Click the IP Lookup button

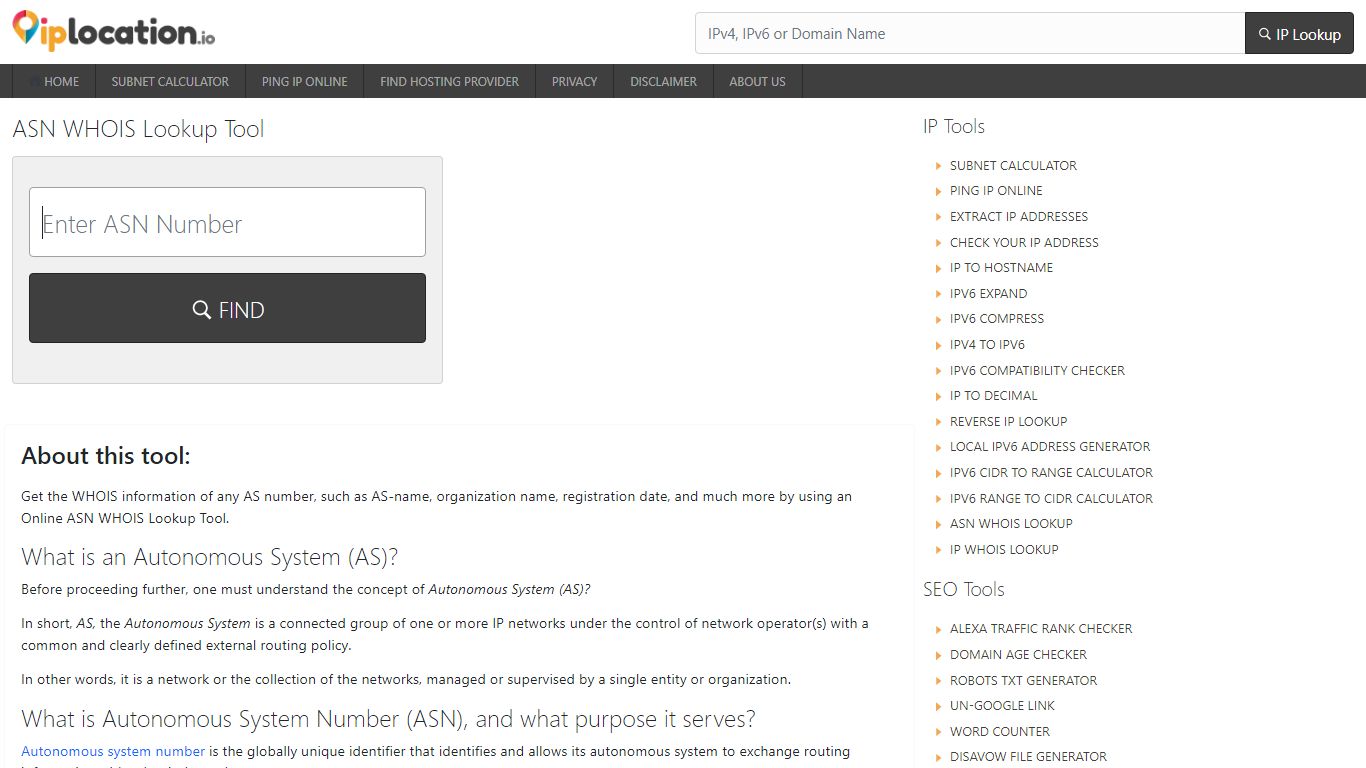pyautogui.click(x=1299, y=33)
